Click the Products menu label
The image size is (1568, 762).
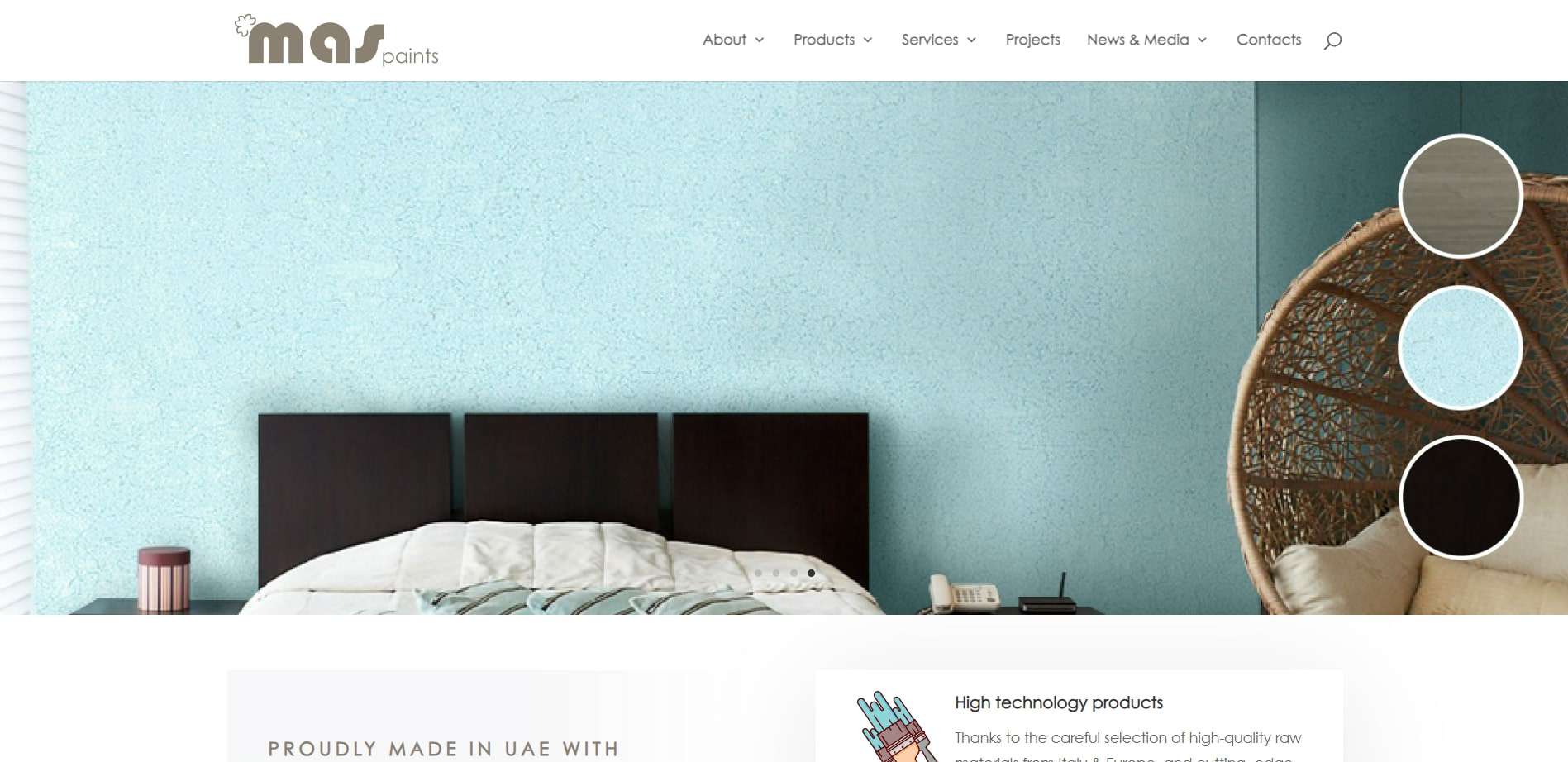824,40
